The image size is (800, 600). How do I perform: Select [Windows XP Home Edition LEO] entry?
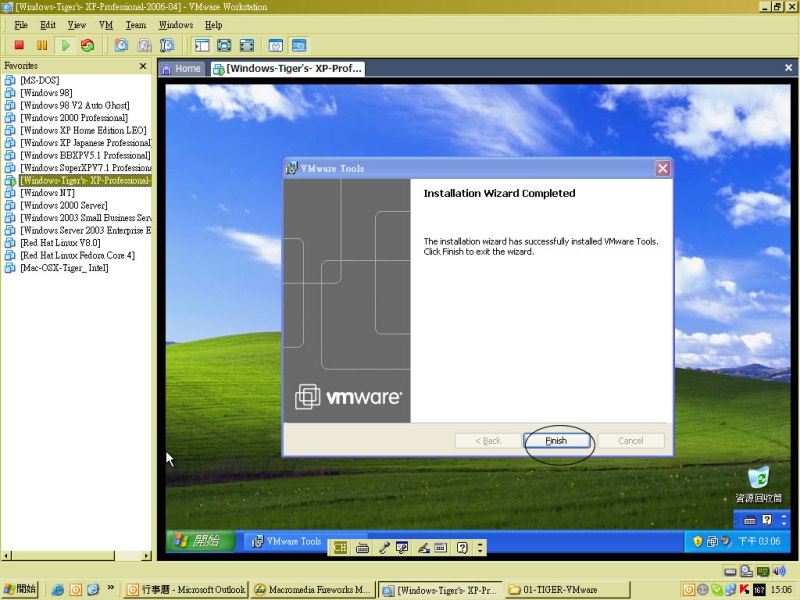[83, 130]
